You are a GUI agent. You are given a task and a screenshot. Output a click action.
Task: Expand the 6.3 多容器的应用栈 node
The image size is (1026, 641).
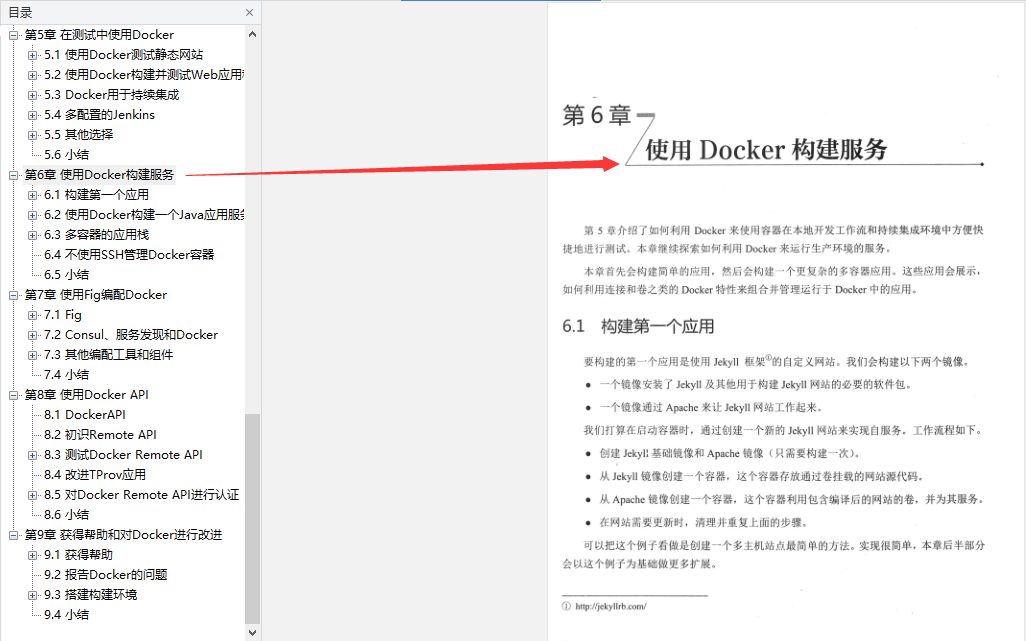point(32,235)
